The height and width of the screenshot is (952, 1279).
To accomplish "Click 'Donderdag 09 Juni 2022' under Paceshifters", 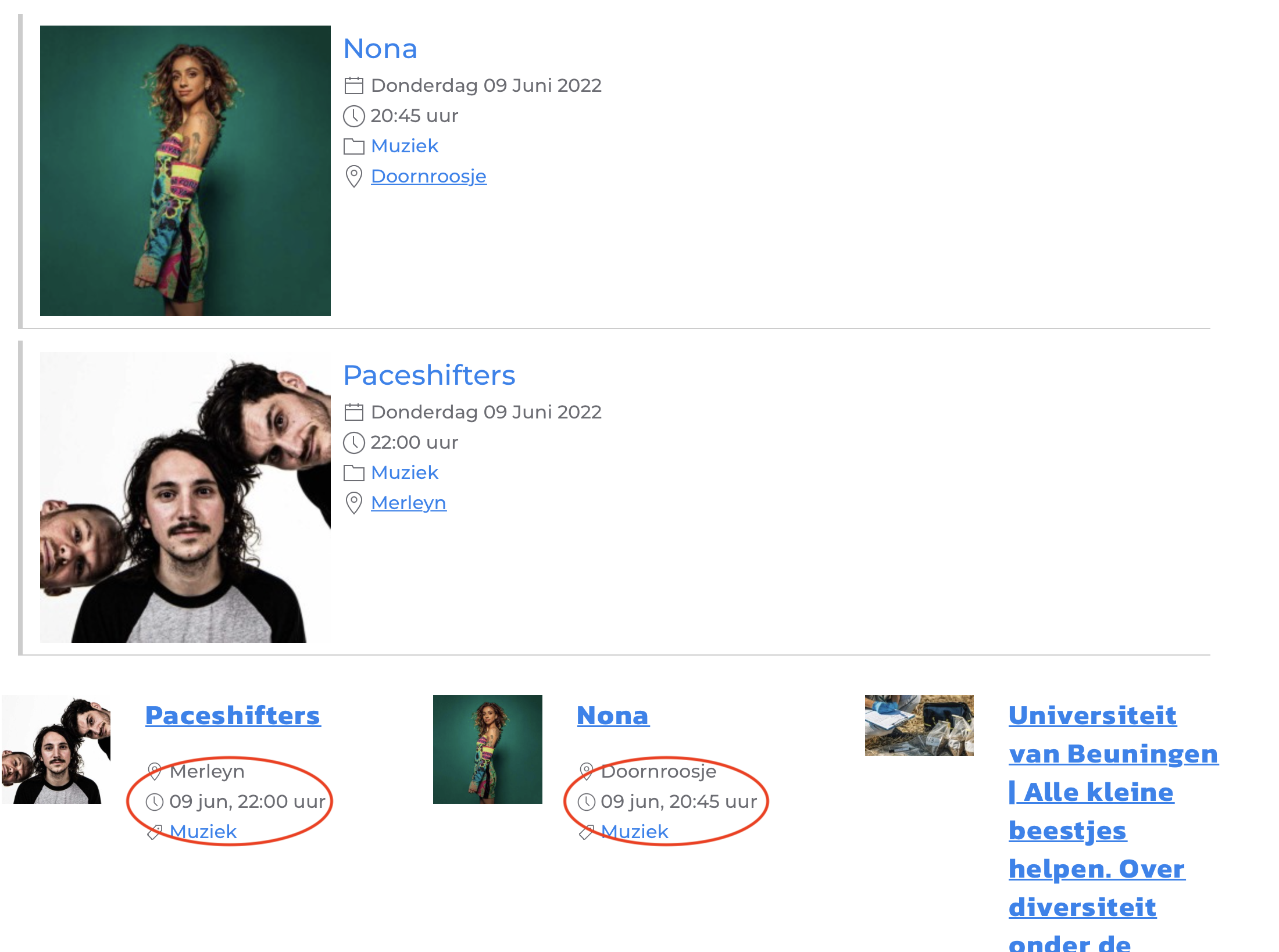I will 486,412.
